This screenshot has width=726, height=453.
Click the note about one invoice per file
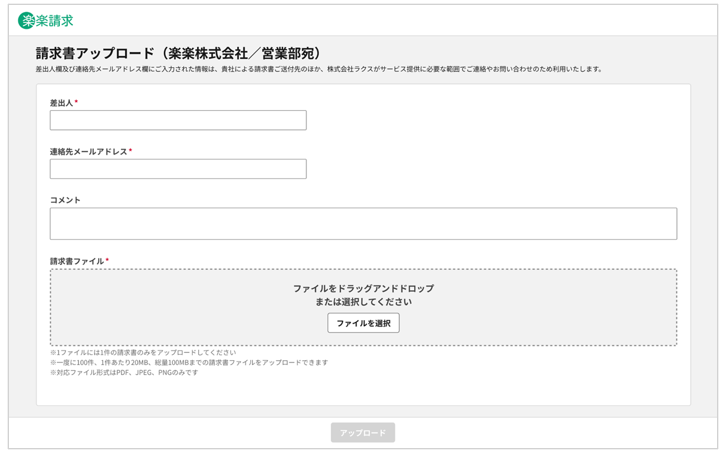pos(143,353)
